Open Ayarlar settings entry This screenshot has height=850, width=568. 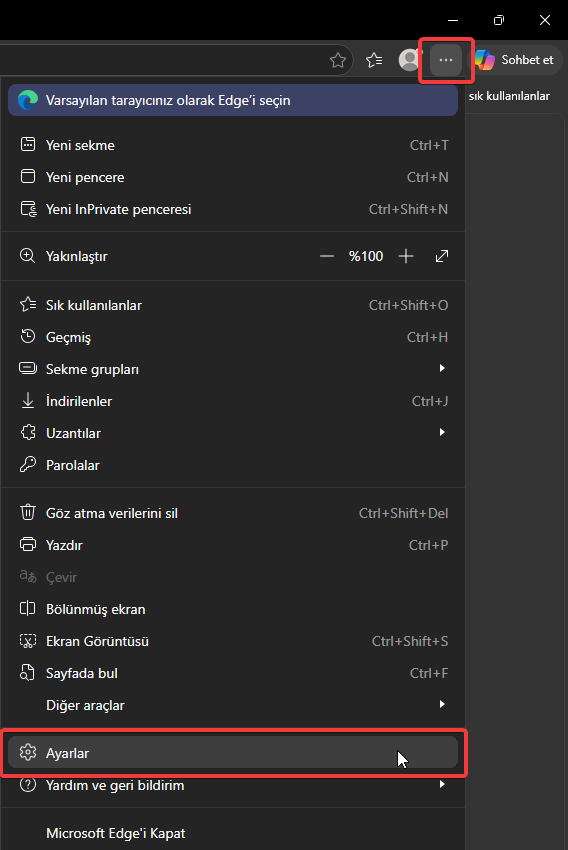tap(233, 752)
